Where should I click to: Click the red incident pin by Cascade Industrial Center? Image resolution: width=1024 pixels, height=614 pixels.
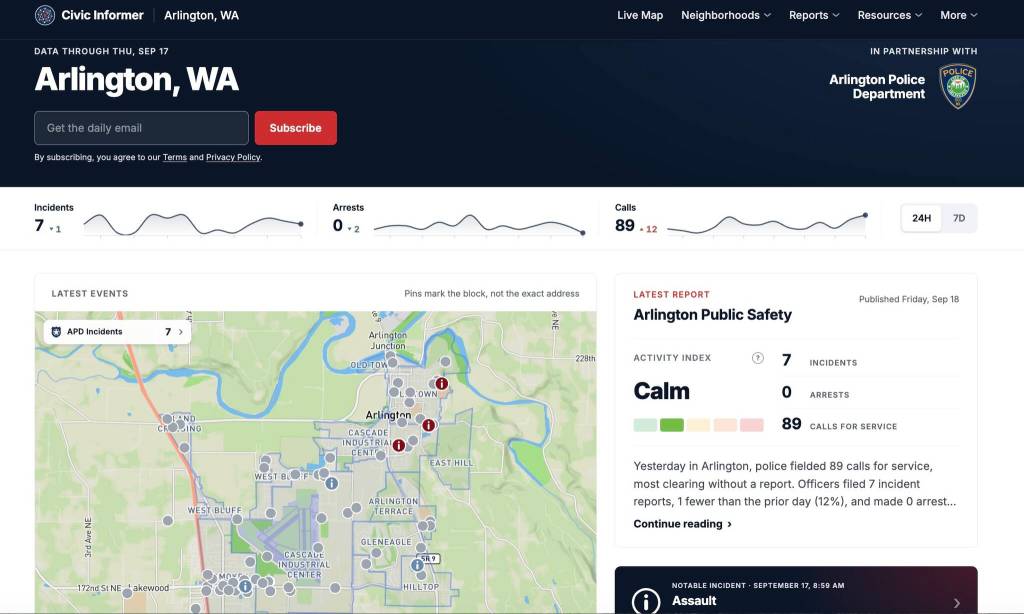[398, 445]
